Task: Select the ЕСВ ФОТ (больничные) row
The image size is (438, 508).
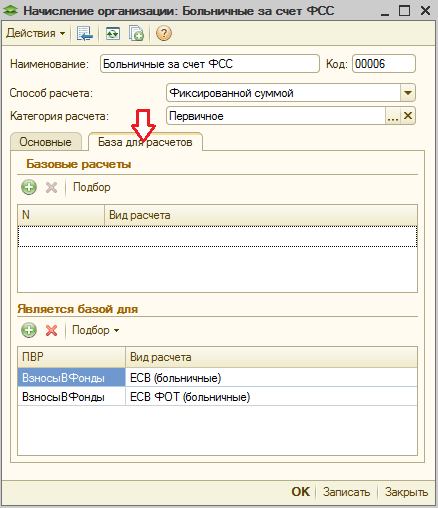Action: click(217, 397)
